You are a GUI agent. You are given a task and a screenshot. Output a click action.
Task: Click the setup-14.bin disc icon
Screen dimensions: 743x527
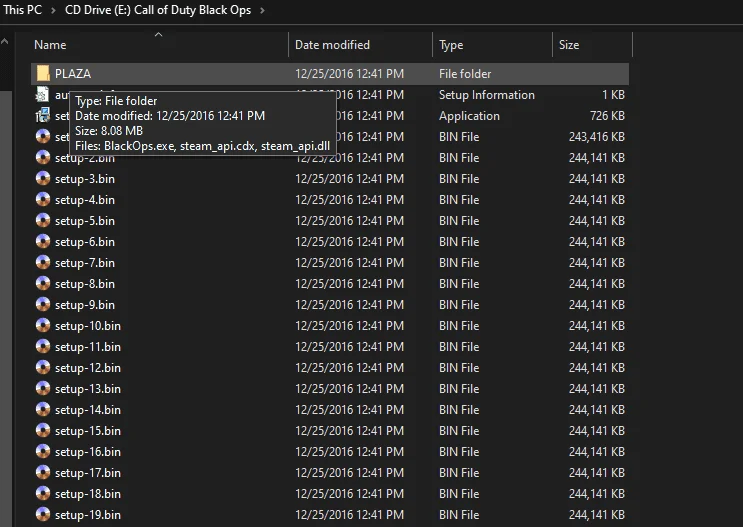[x=43, y=409]
